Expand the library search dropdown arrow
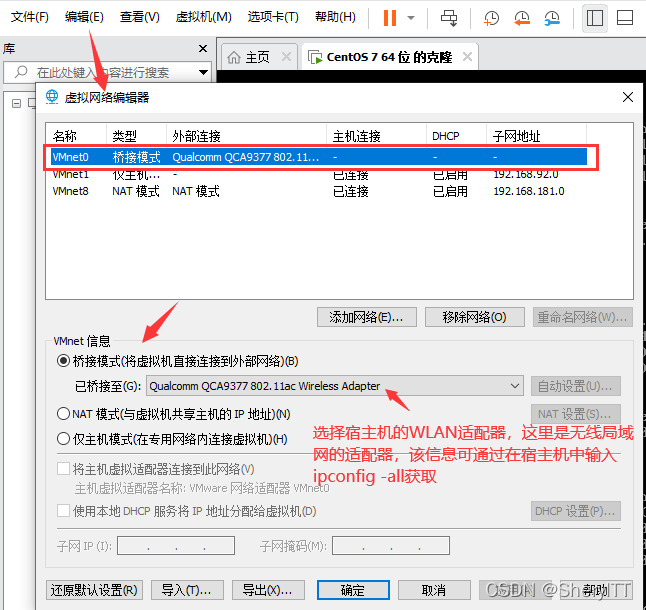646x610 pixels. tap(203, 72)
